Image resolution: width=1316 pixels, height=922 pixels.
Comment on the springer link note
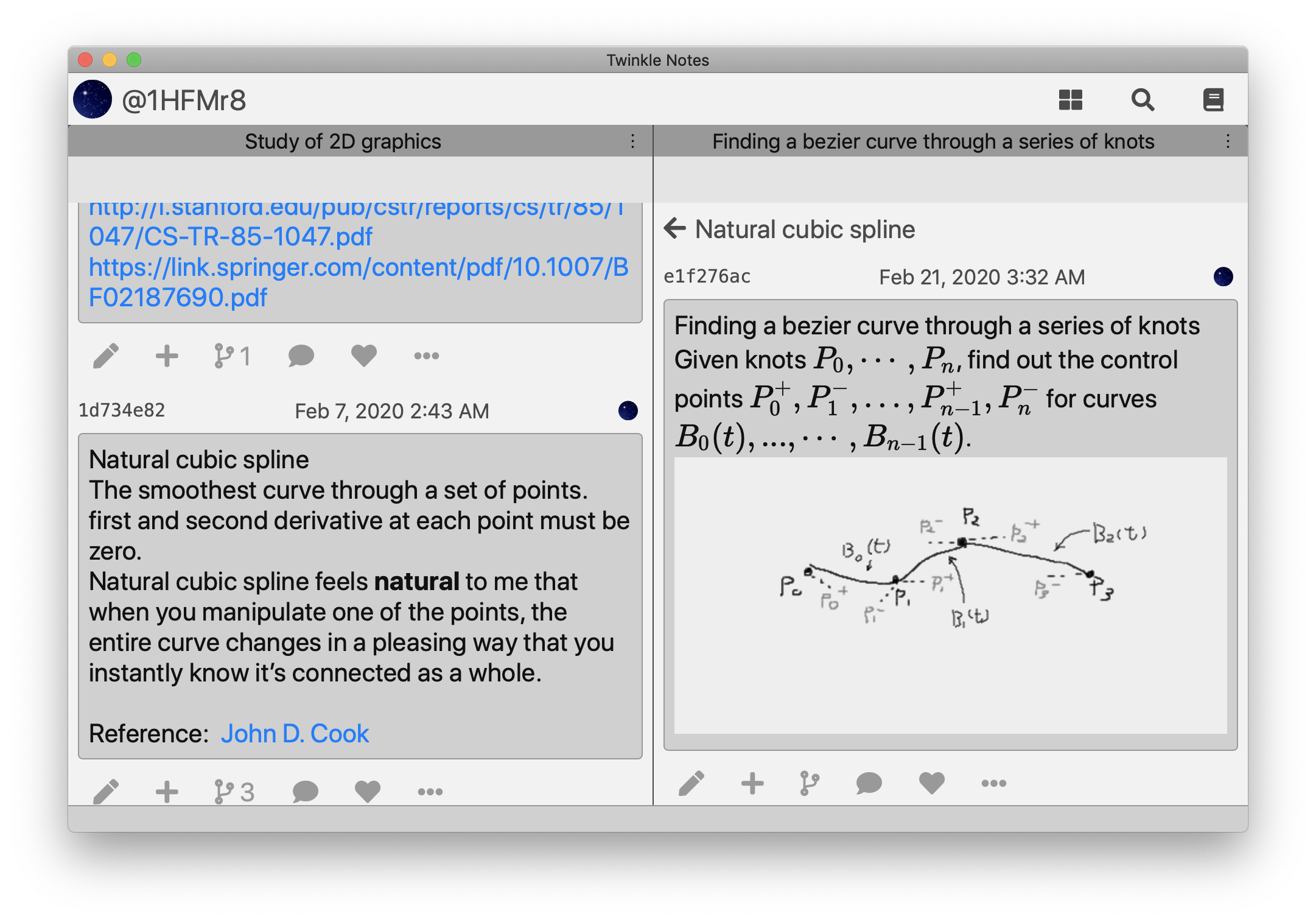point(301,356)
